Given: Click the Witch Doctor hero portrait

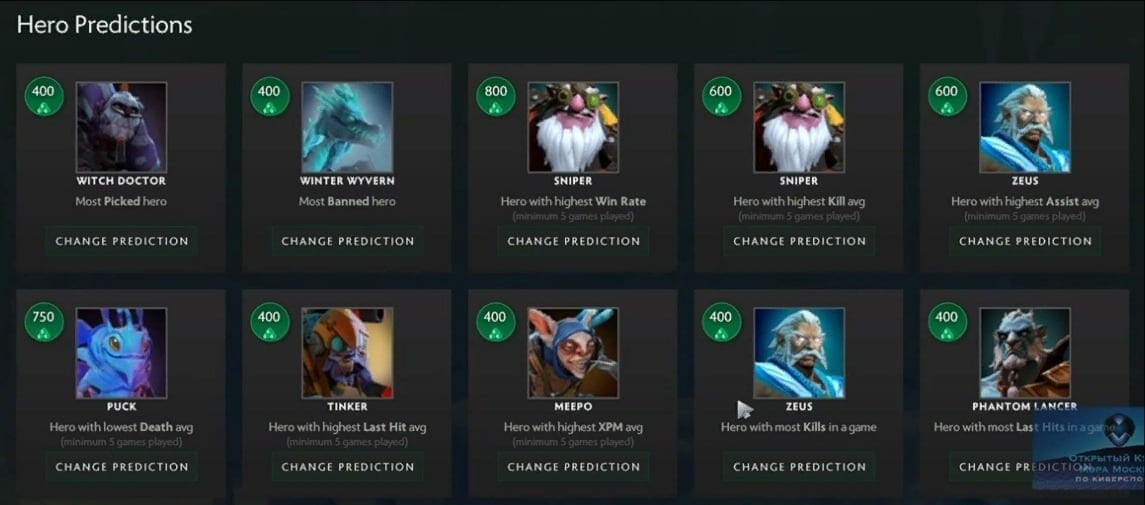Looking at the screenshot, I should pyautogui.click(x=121, y=127).
